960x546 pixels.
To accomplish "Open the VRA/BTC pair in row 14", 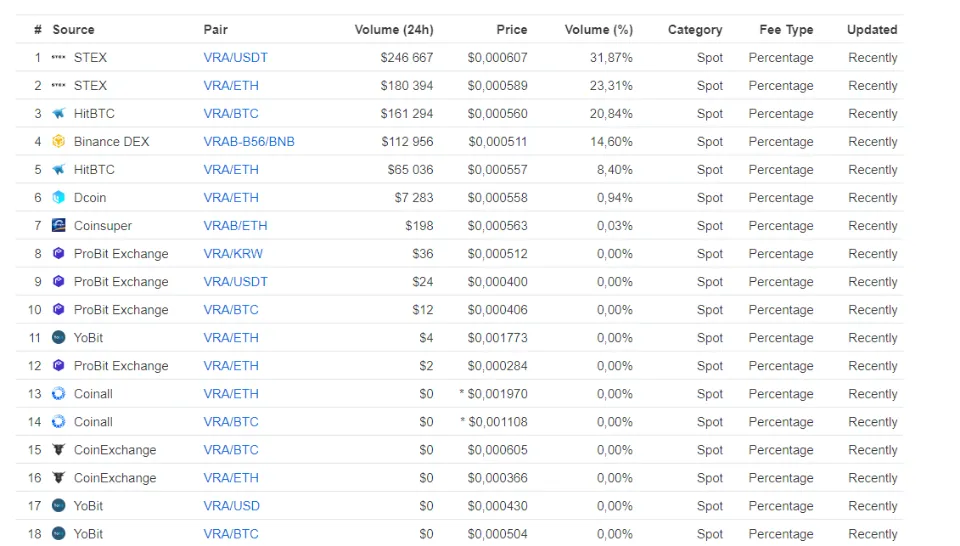I will (x=231, y=422).
